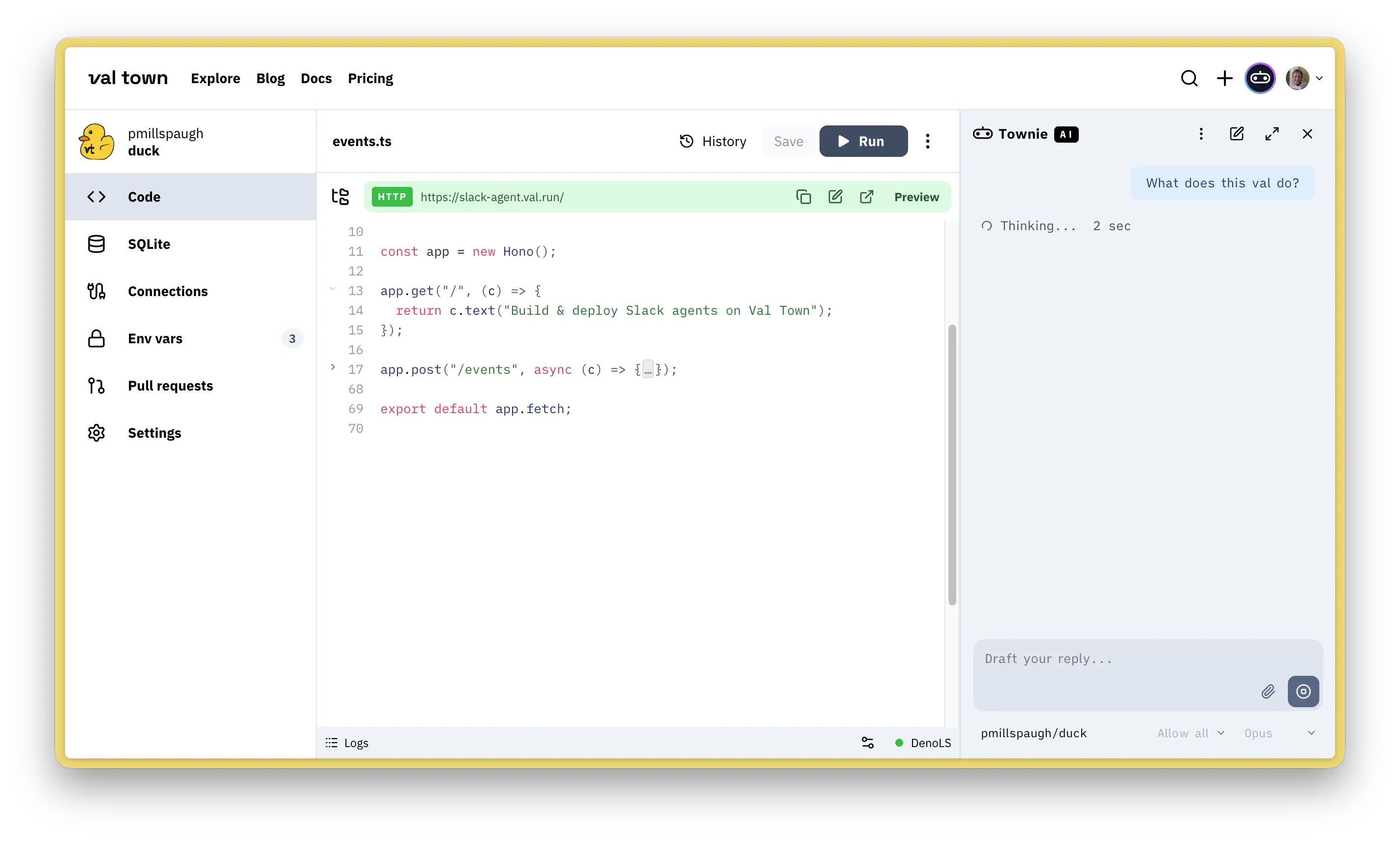Click line number 11 in gutter

point(355,252)
